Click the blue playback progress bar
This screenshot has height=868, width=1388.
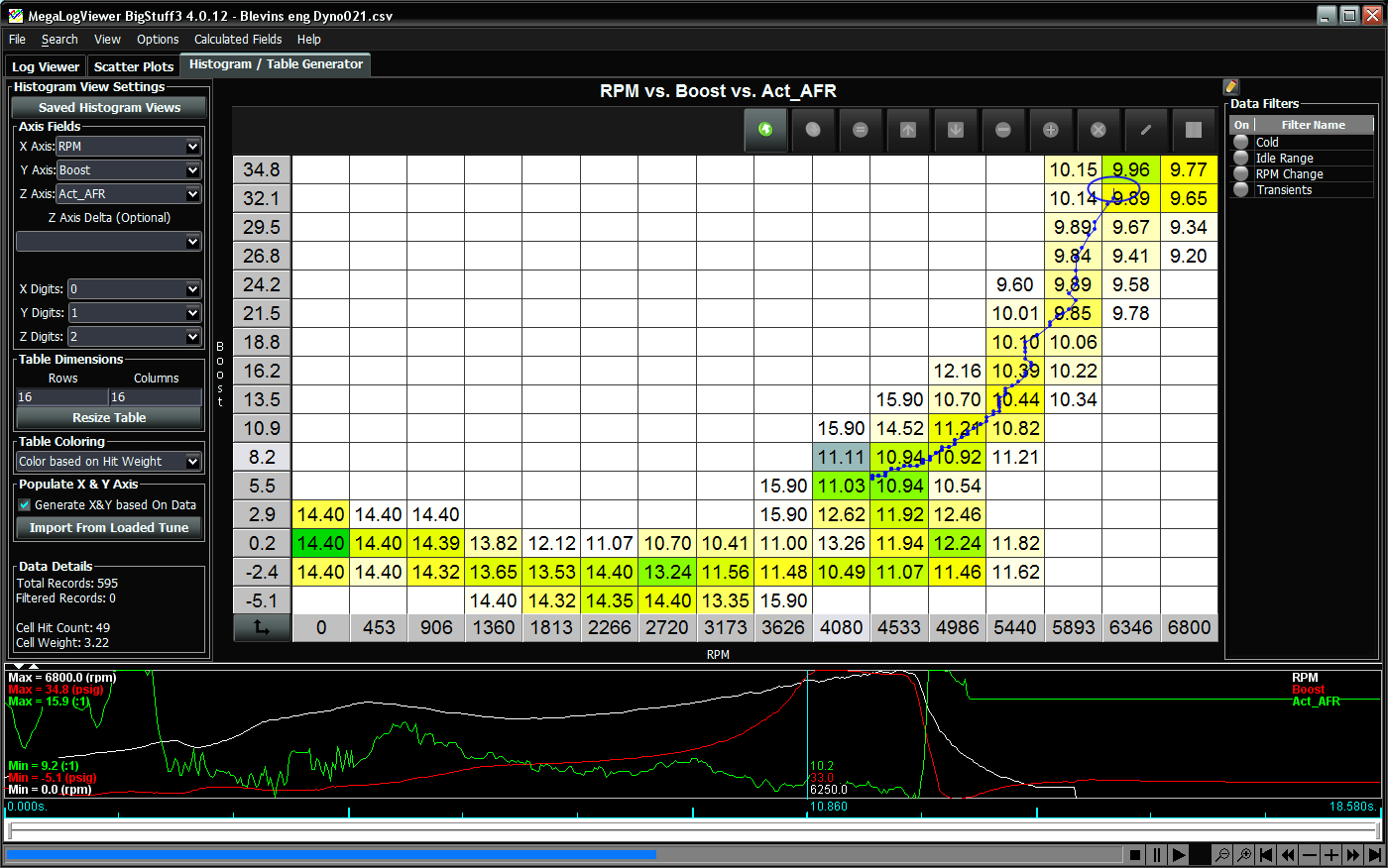coord(331,854)
